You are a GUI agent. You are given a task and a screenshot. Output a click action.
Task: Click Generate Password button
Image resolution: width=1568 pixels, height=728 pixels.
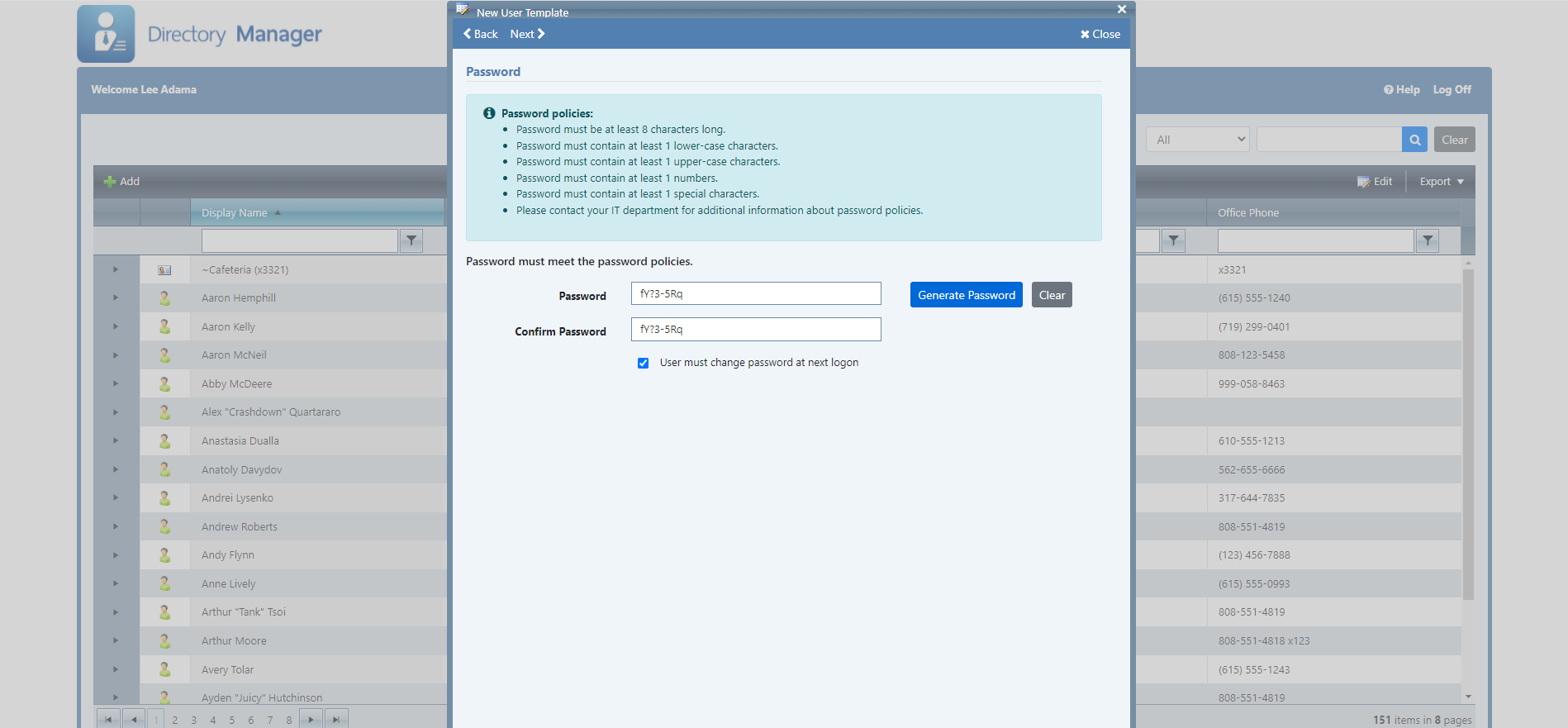tap(967, 295)
